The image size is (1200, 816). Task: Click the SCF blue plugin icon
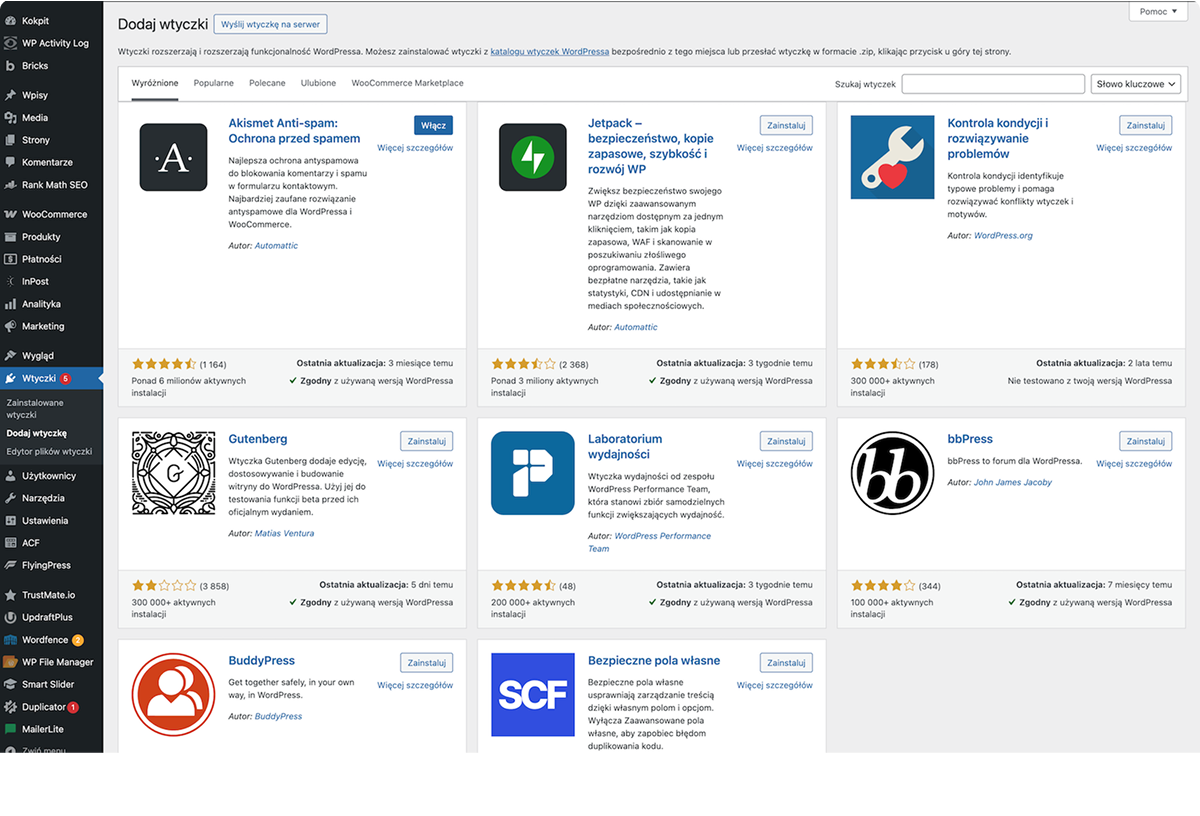[532, 695]
